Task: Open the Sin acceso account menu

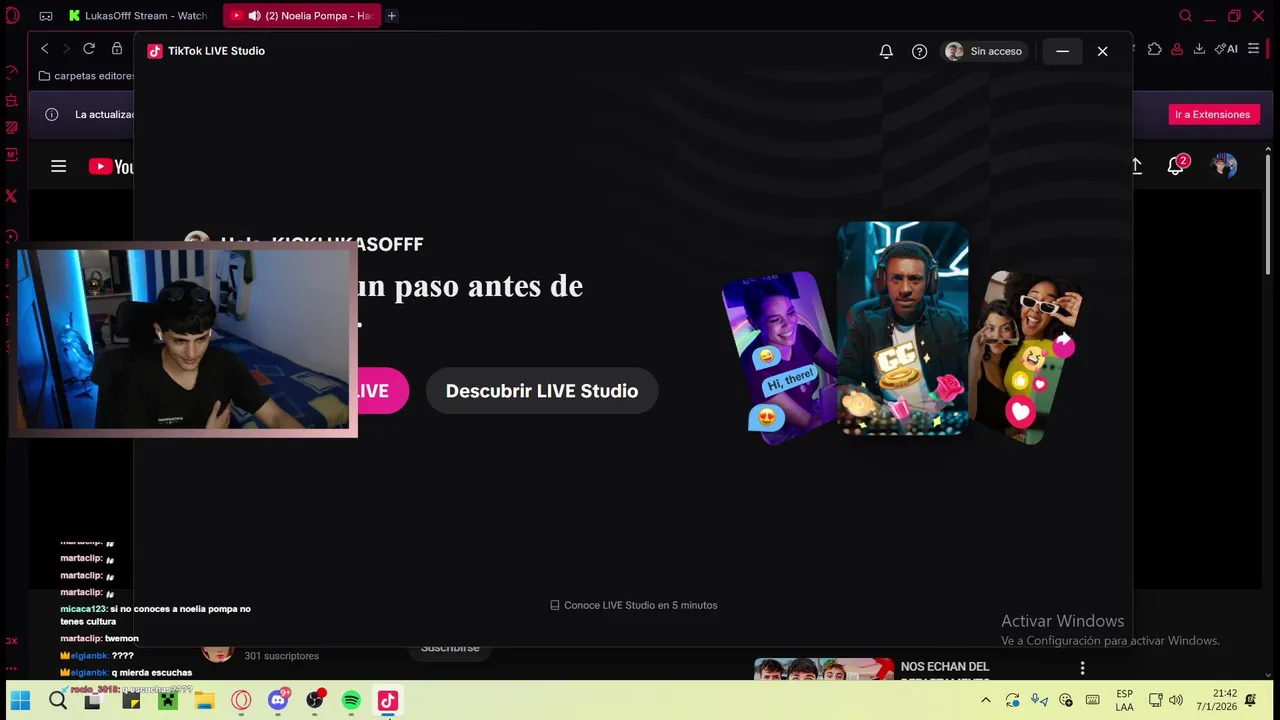Action: (x=985, y=51)
